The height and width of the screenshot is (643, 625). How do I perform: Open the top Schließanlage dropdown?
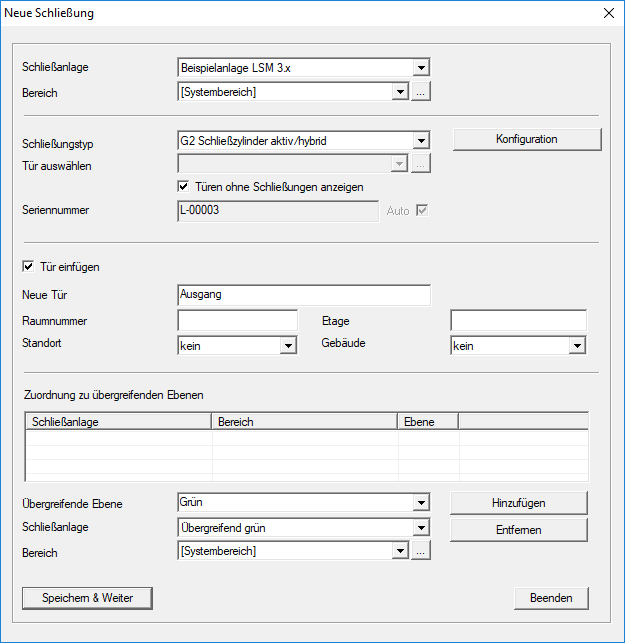click(421, 68)
